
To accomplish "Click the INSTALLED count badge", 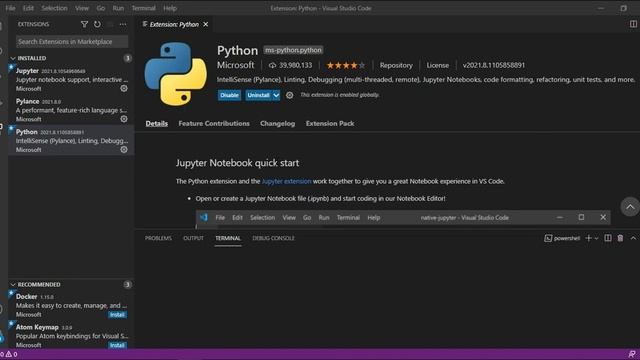I will [x=127, y=58].
